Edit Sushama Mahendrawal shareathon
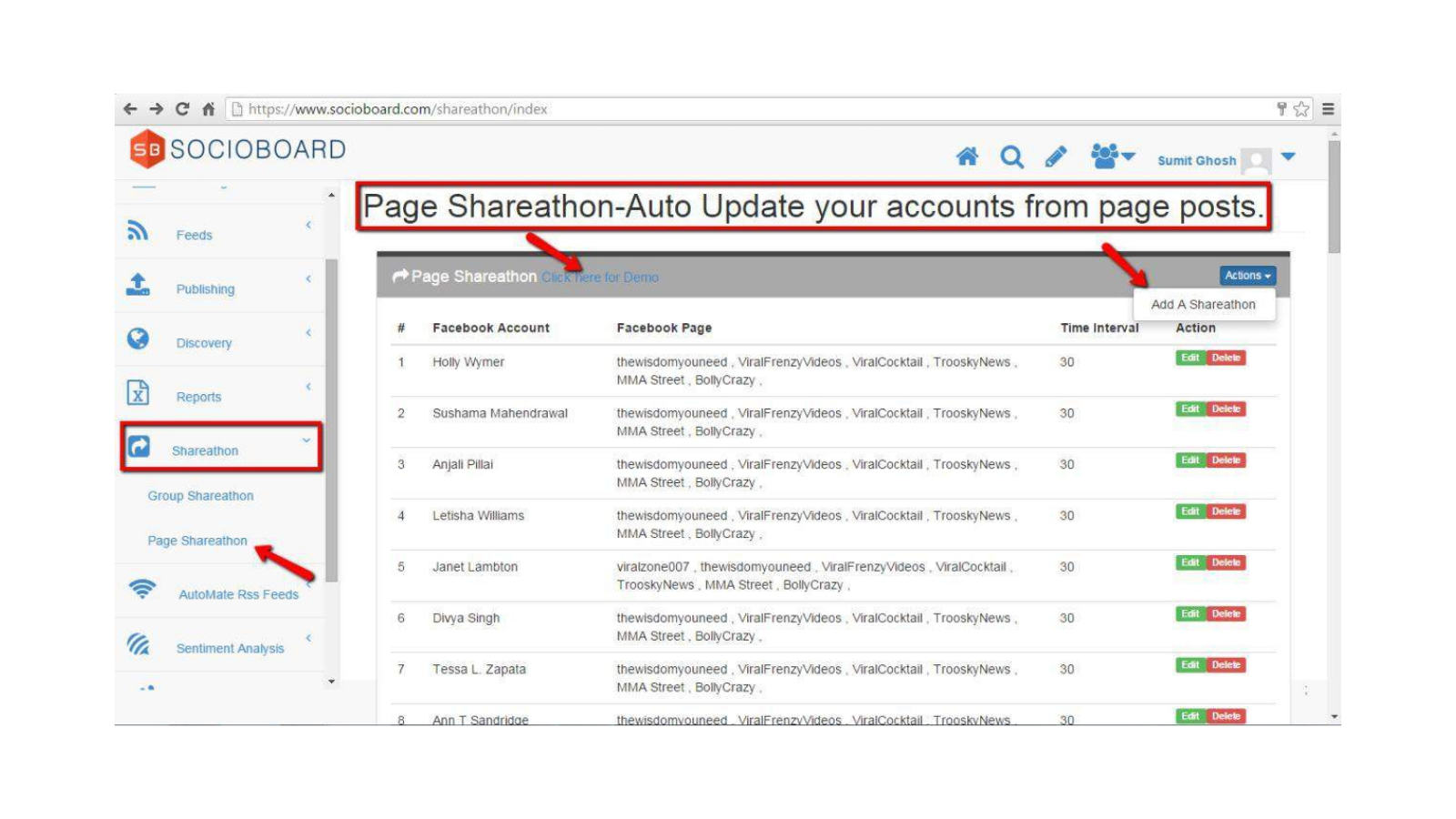This screenshot has height=819, width=1456. (1190, 409)
